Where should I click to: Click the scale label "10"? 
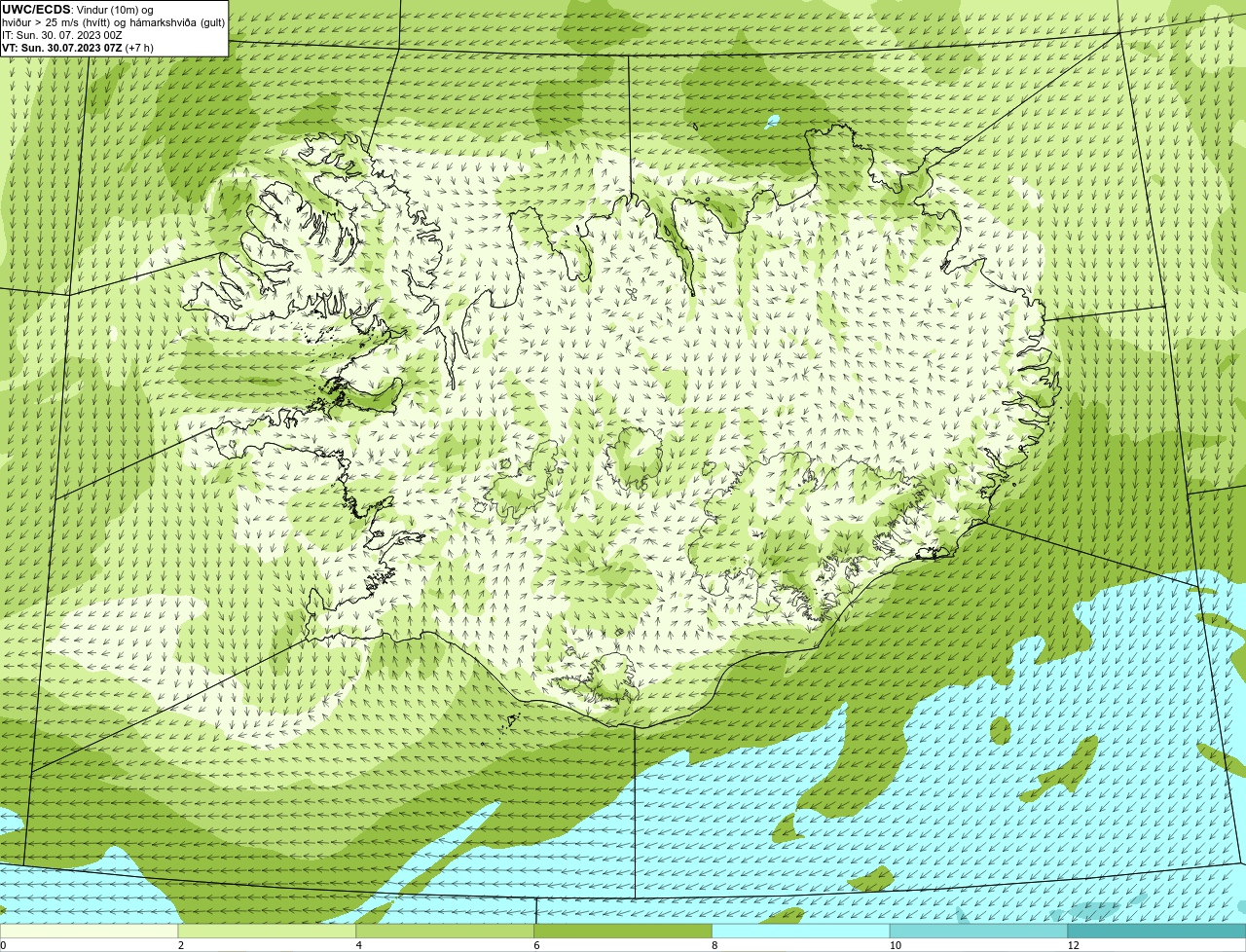(894, 945)
